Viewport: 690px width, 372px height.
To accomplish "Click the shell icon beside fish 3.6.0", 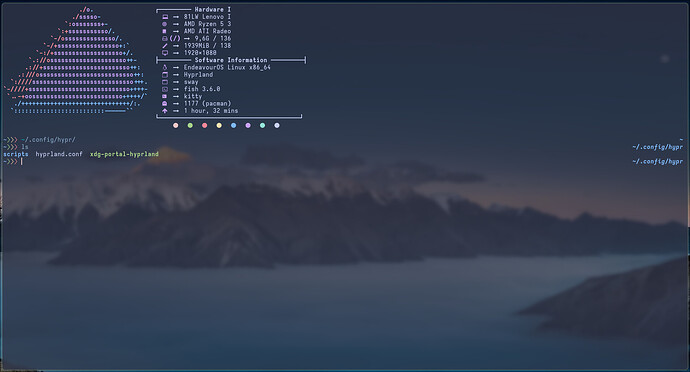I will tap(165, 89).
